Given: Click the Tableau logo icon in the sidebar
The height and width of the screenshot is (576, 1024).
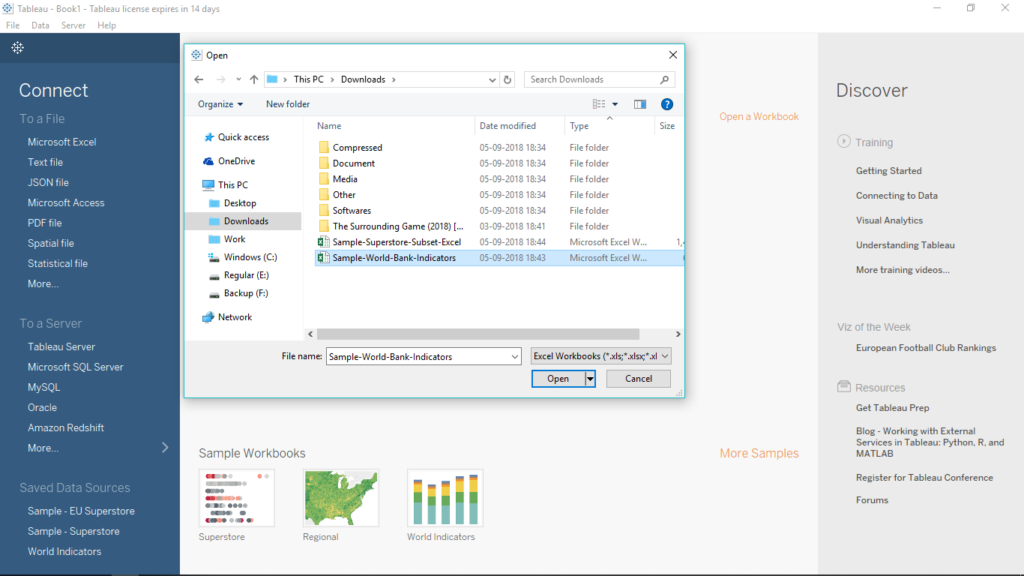Looking at the screenshot, I should click(18, 48).
